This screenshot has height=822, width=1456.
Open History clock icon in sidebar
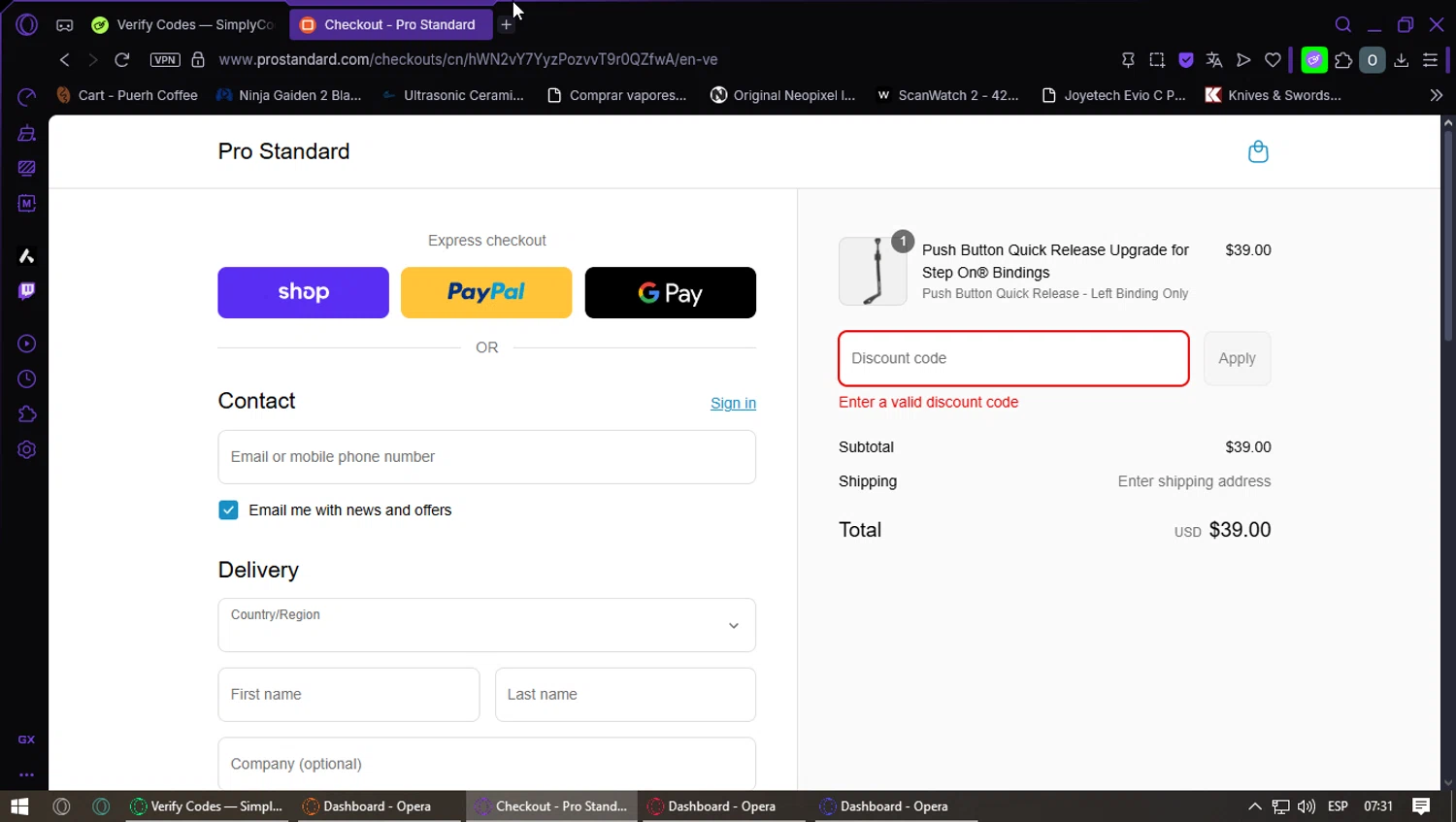click(27, 379)
